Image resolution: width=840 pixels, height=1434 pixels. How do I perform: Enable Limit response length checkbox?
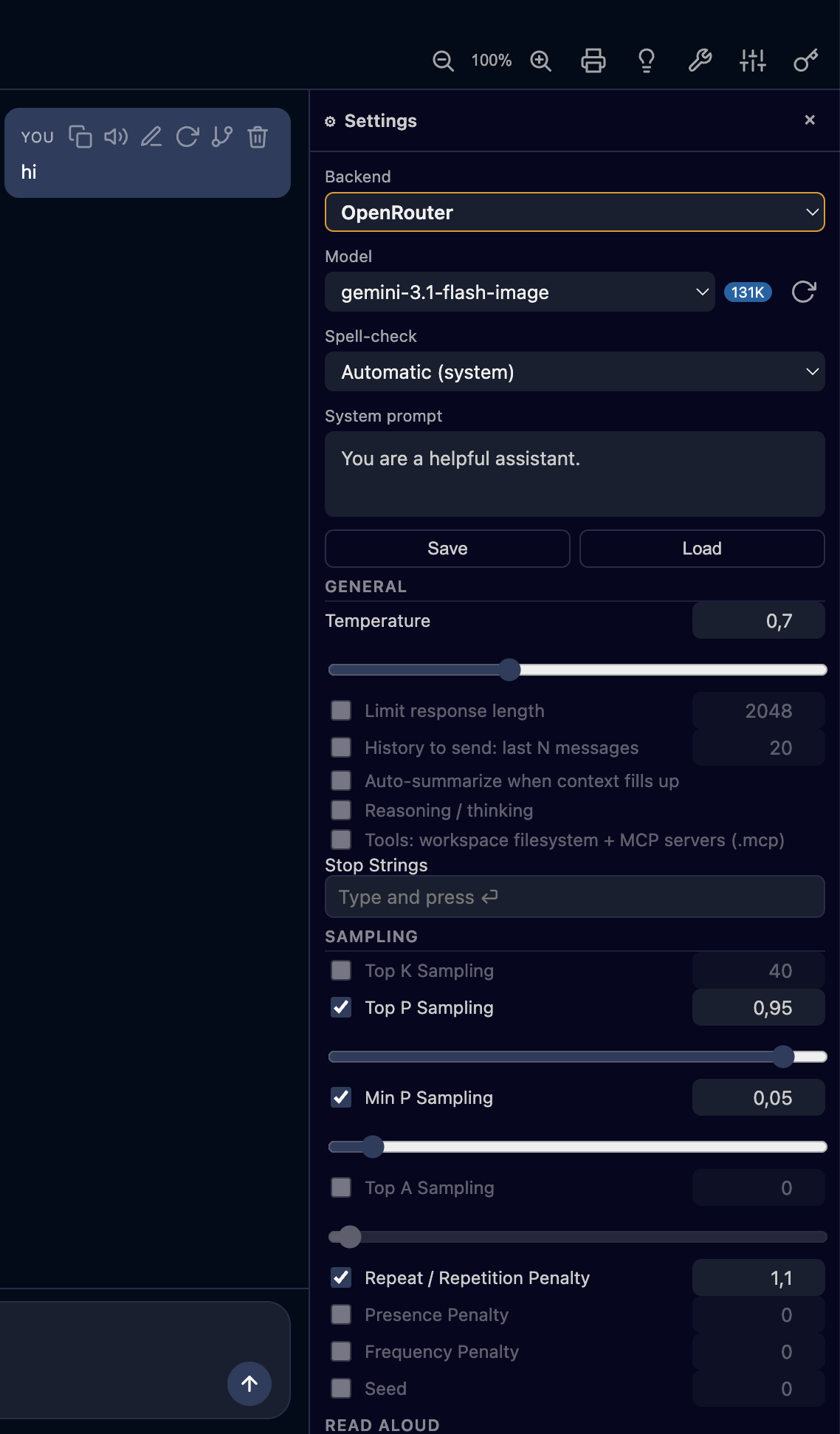click(x=341, y=710)
